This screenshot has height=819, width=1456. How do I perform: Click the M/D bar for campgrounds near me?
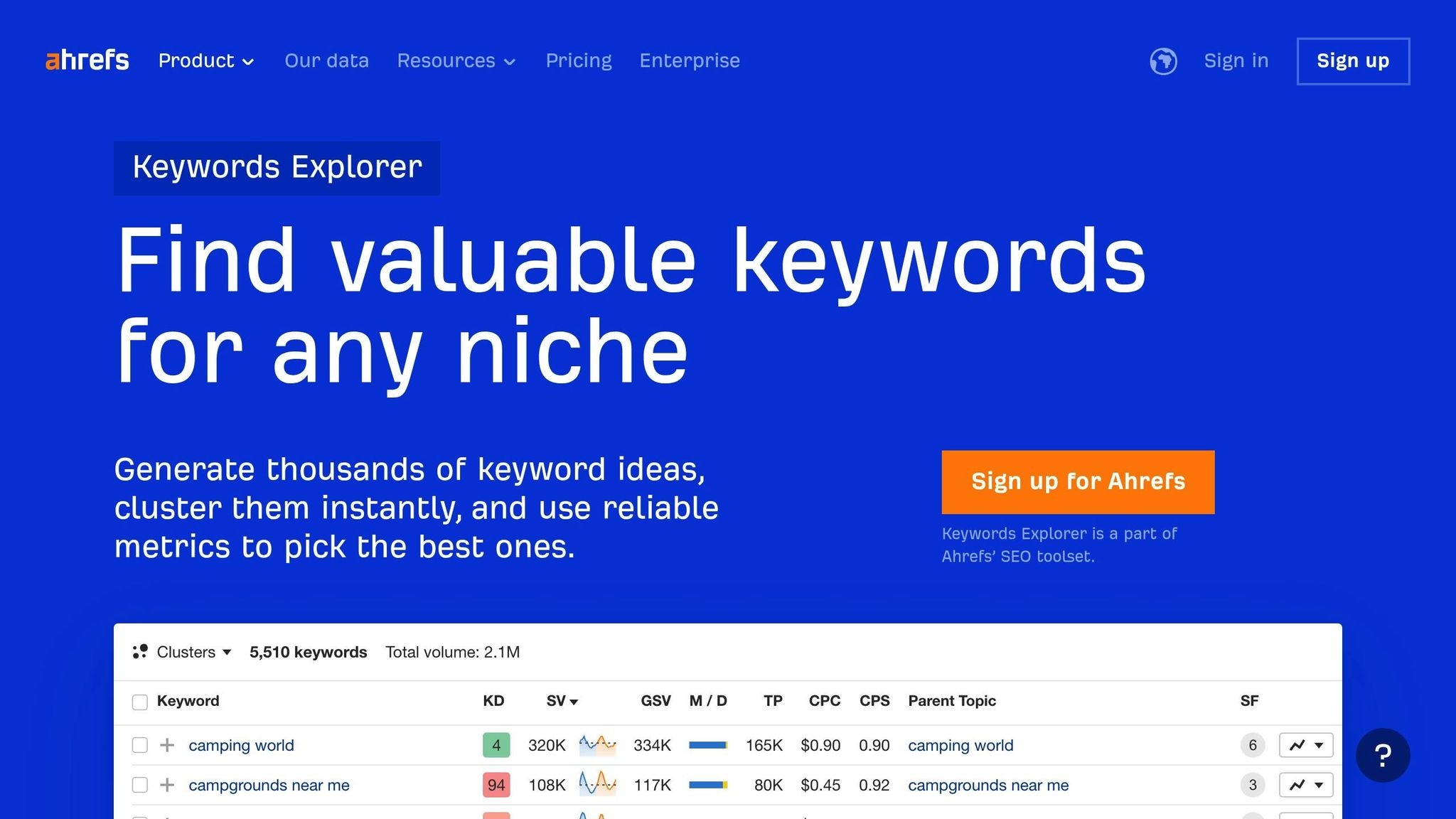coord(708,785)
